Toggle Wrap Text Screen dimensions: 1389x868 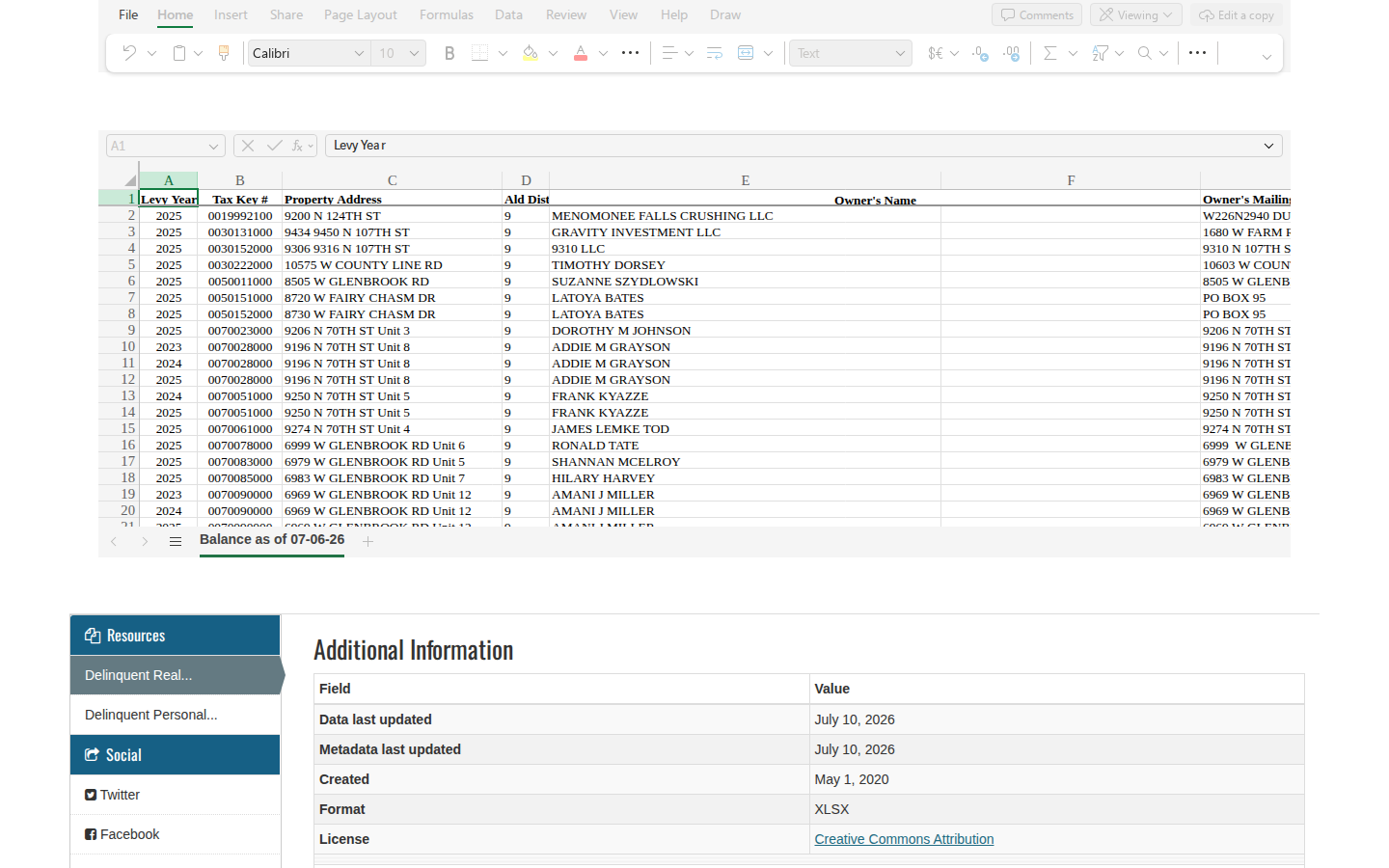(x=715, y=53)
